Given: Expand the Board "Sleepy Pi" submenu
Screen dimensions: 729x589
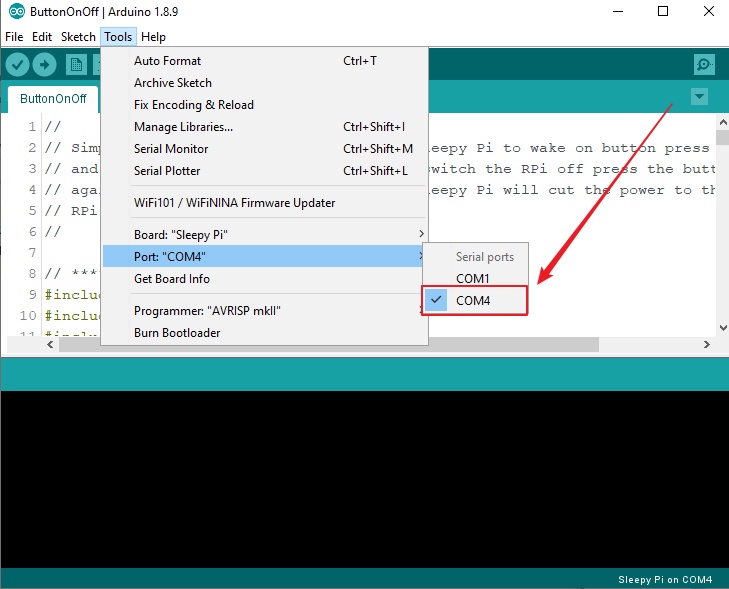Looking at the screenshot, I should click(265, 234).
